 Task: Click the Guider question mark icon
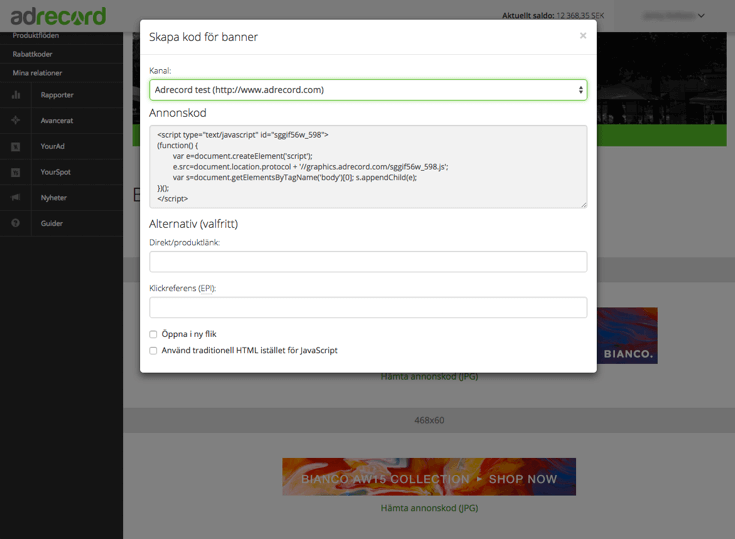point(16,224)
